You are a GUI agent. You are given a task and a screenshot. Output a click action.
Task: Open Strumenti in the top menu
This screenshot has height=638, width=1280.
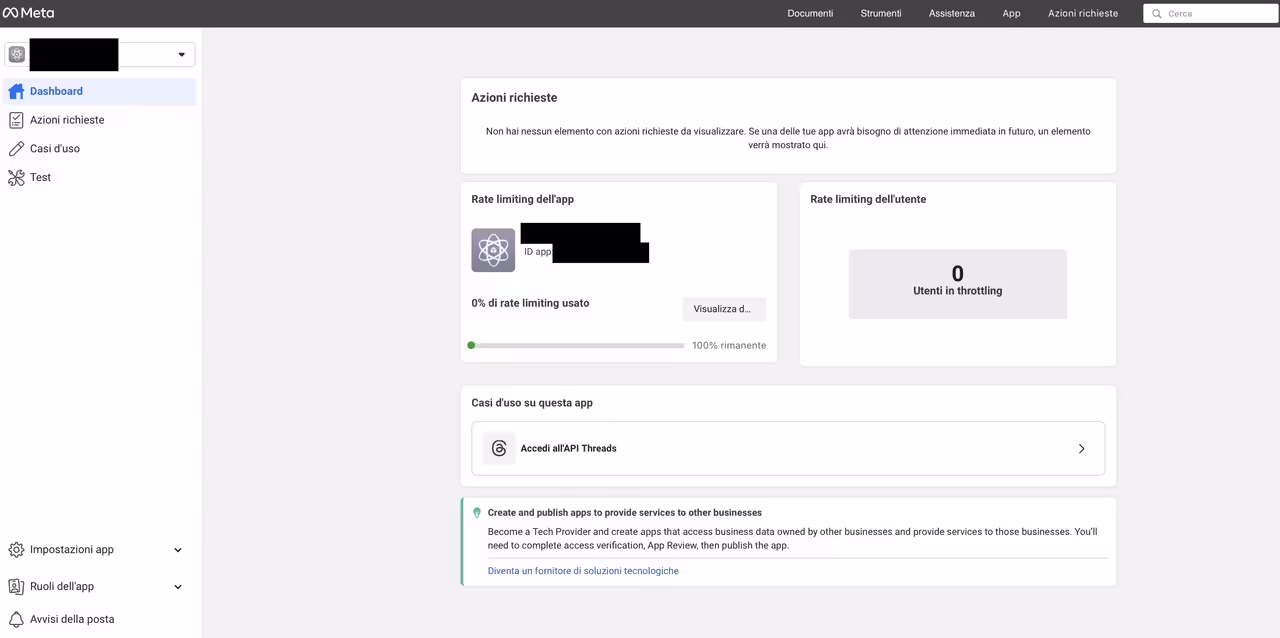[881, 14]
